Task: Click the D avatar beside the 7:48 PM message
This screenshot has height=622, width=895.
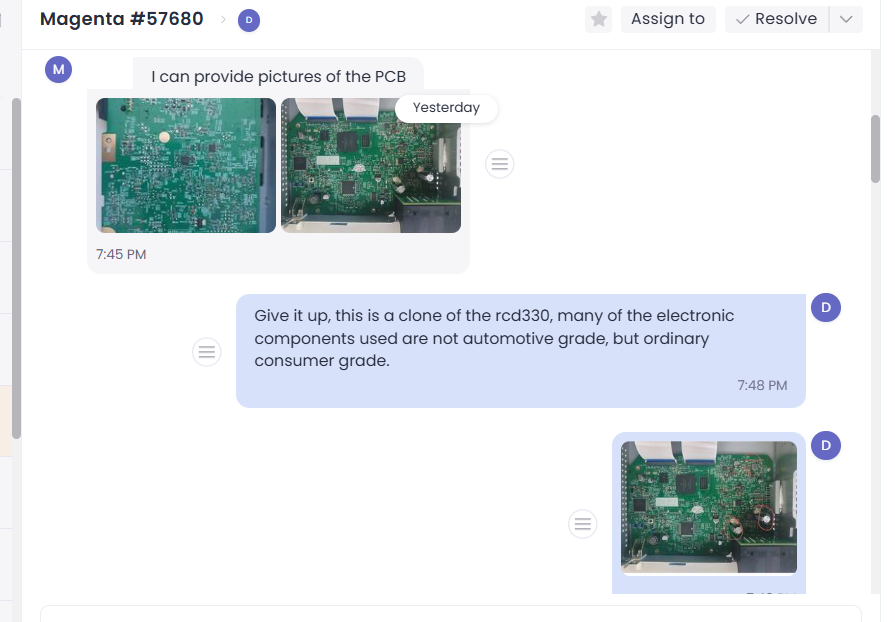Action: pos(825,308)
